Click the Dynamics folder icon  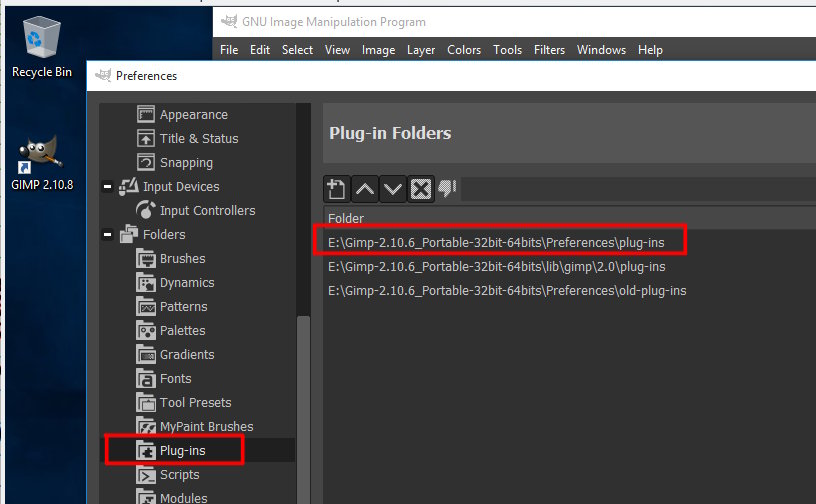(x=146, y=282)
